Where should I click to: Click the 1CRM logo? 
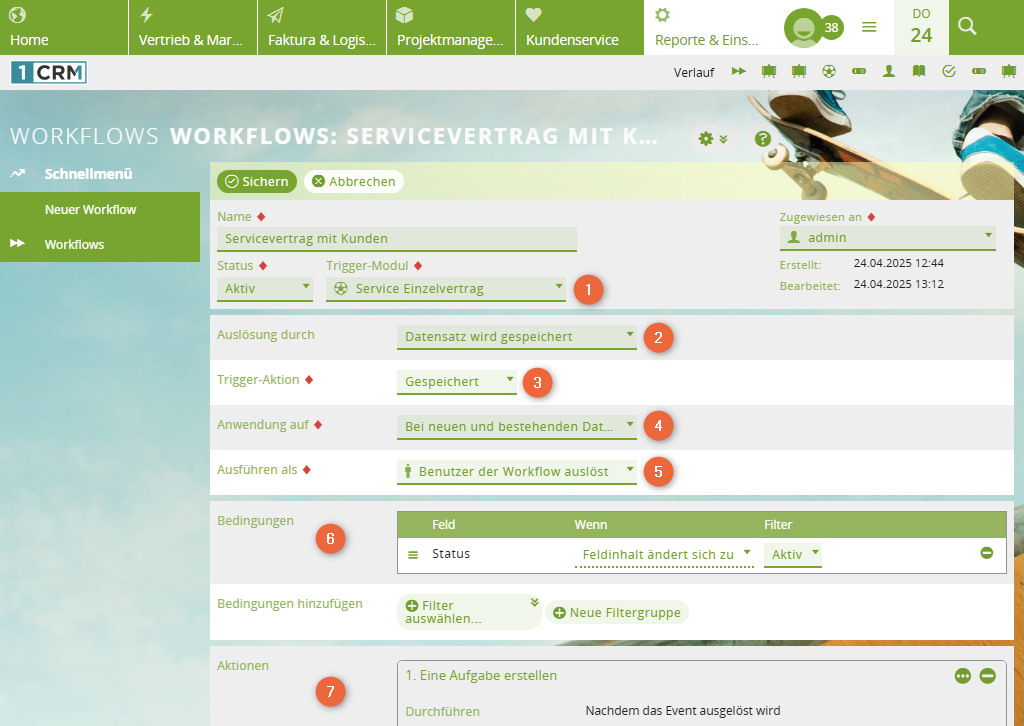[49, 72]
